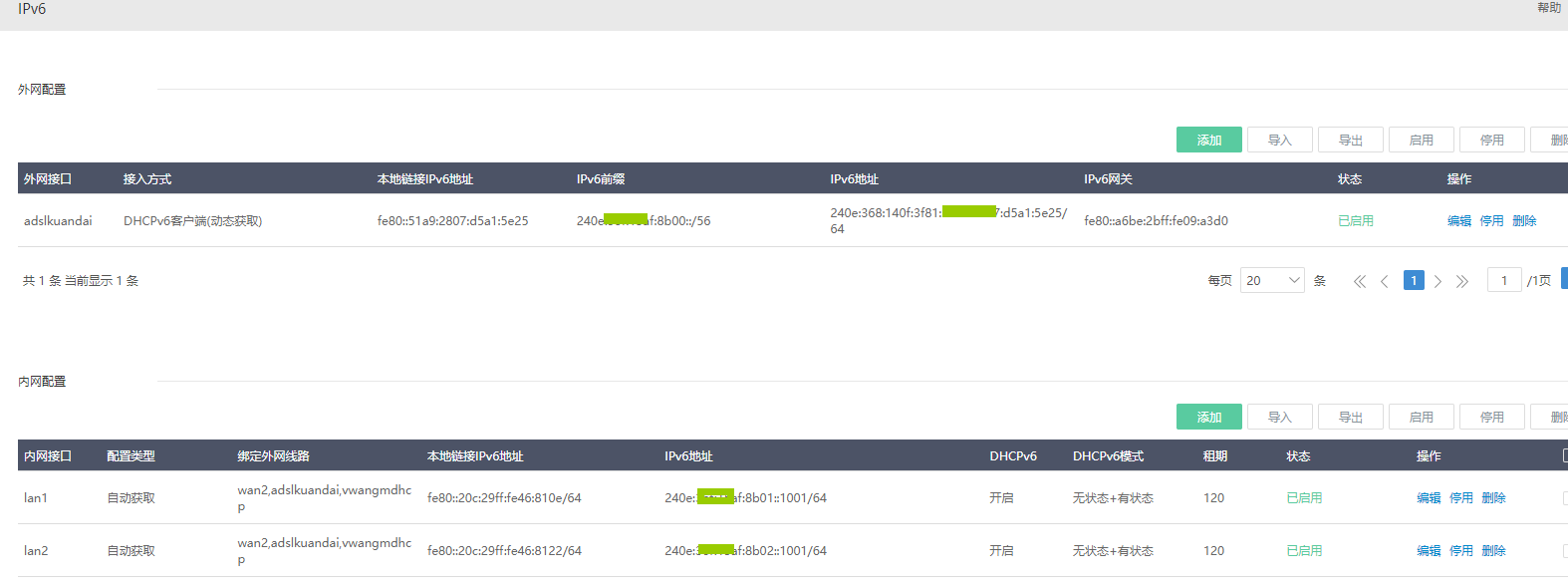Open the per-page count dropdown showing 20

(x=1272, y=280)
